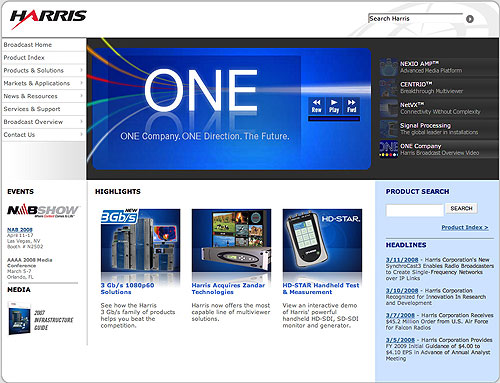Click the NAB Show logo
Image resolution: width=500 pixels, height=383 pixels.
coord(43,211)
